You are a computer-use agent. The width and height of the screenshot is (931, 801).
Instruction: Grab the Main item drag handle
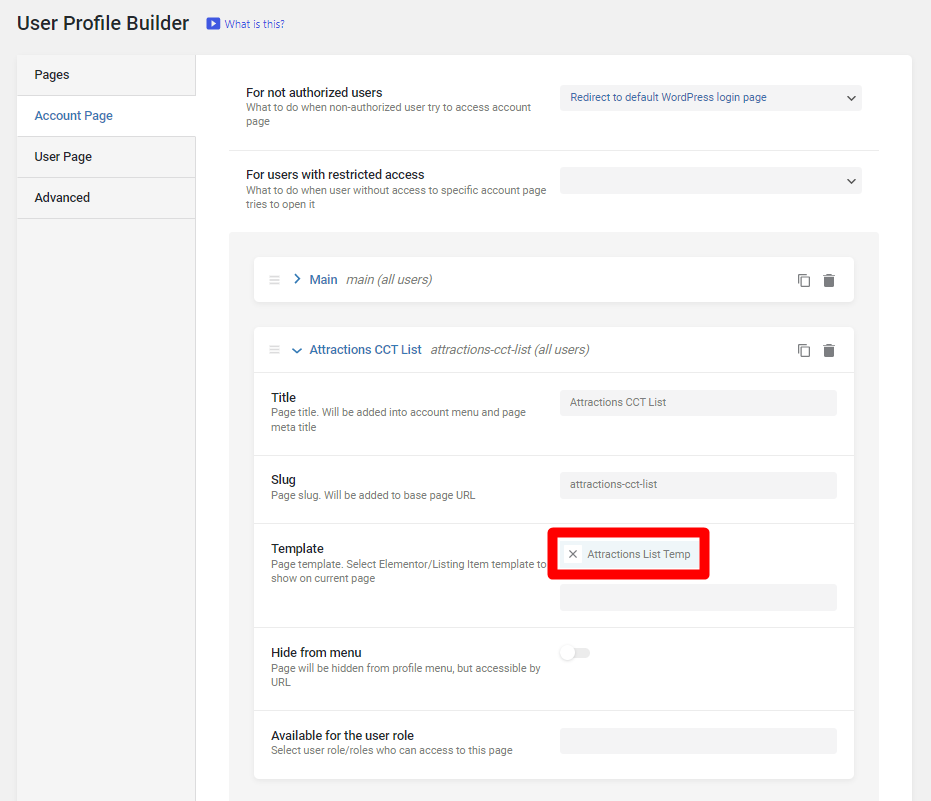tap(275, 280)
